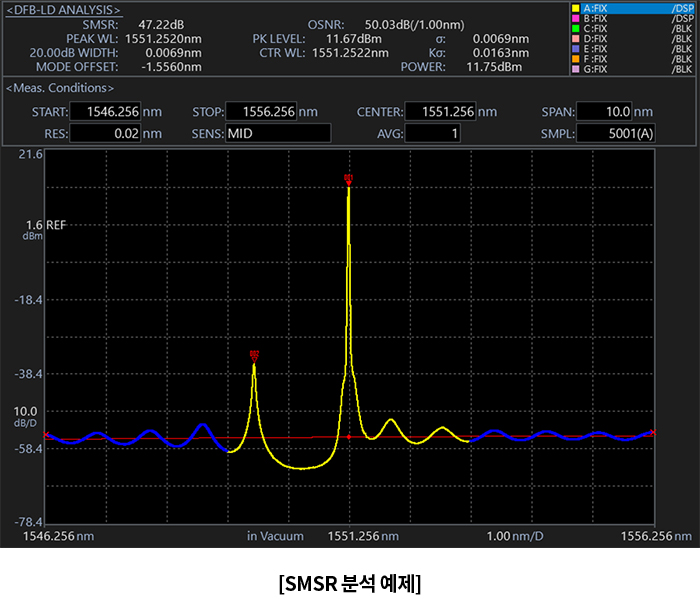The width and height of the screenshot is (700, 610).
Task: Click the 21.6 top scale label
Action: coord(30,155)
